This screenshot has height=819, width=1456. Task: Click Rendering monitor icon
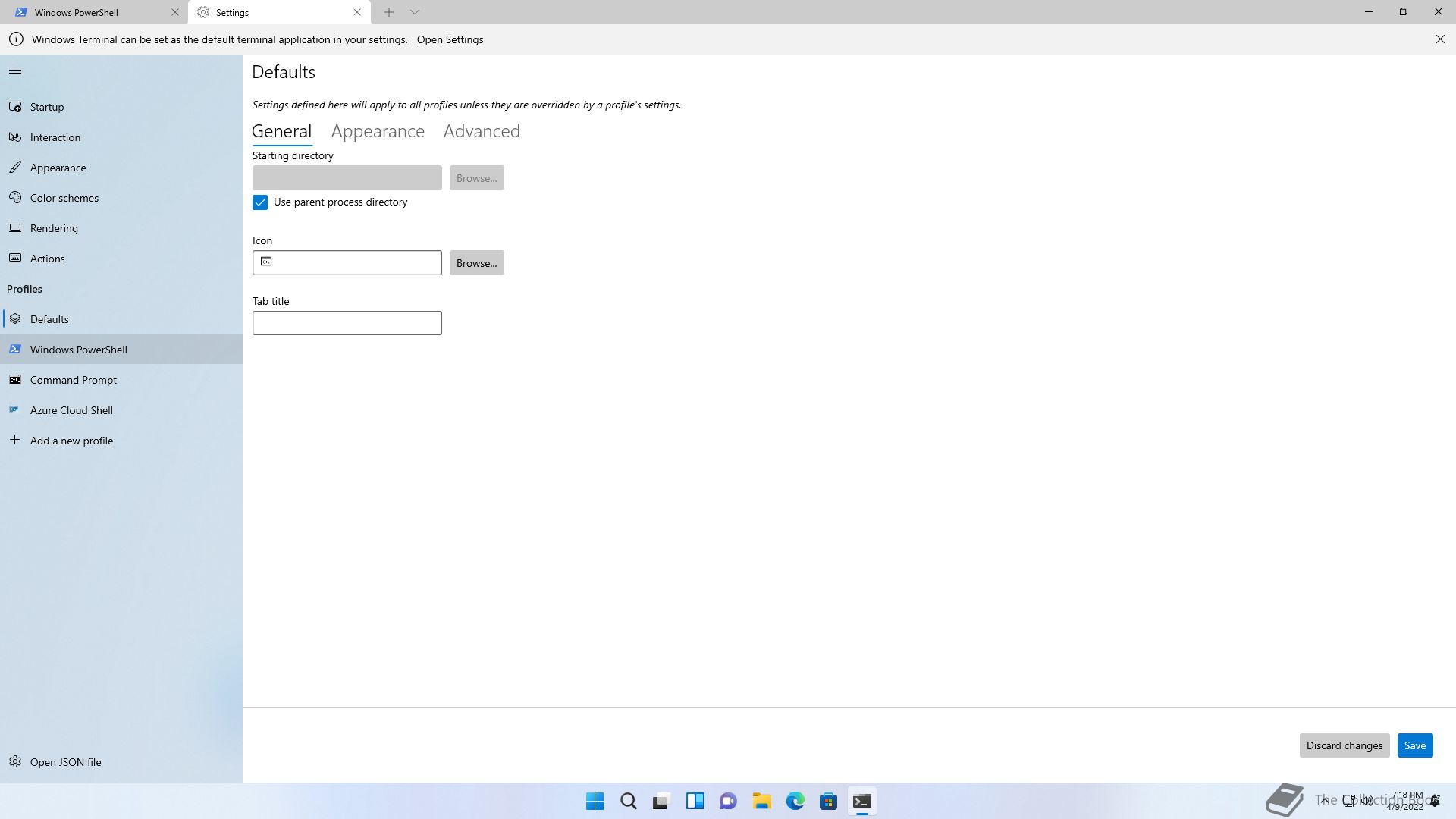(x=15, y=228)
